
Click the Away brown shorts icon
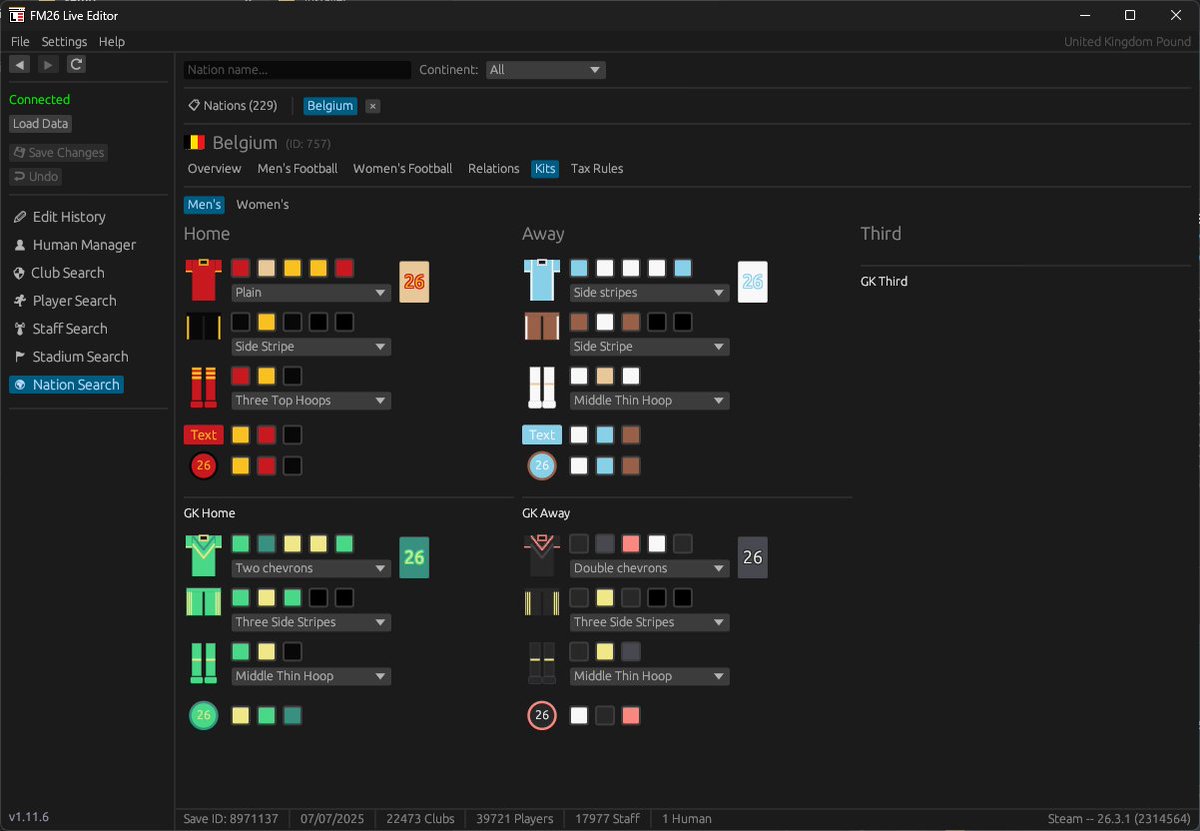(541, 328)
